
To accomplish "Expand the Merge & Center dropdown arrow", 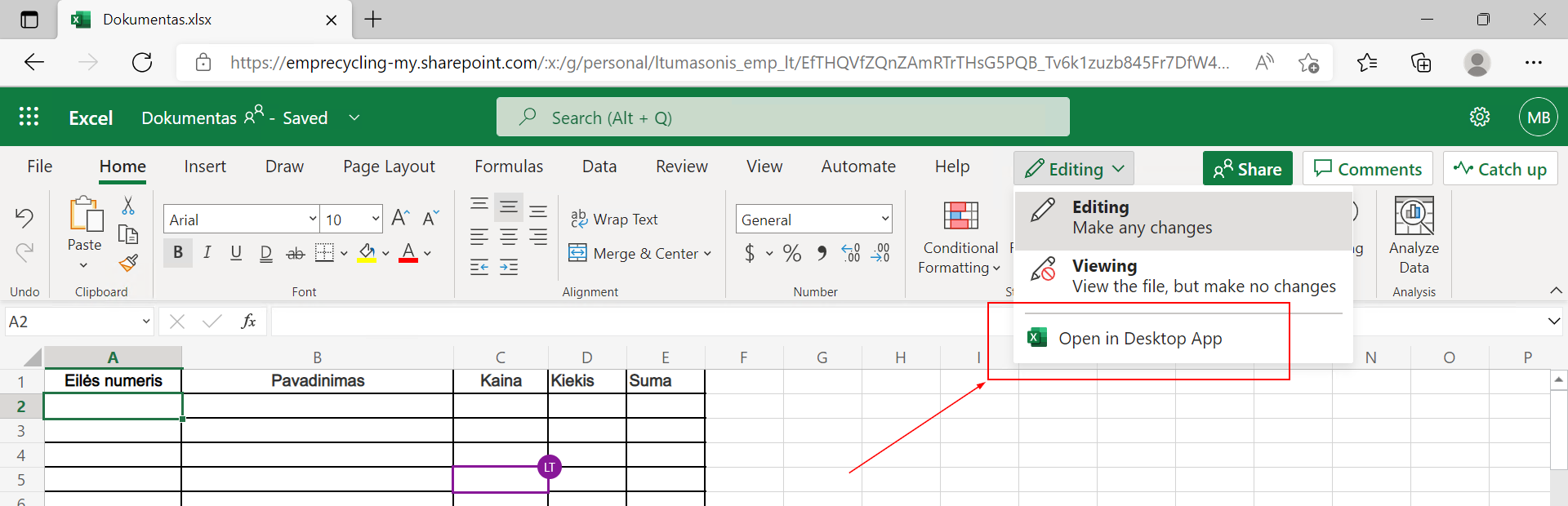I will point(707,254).
